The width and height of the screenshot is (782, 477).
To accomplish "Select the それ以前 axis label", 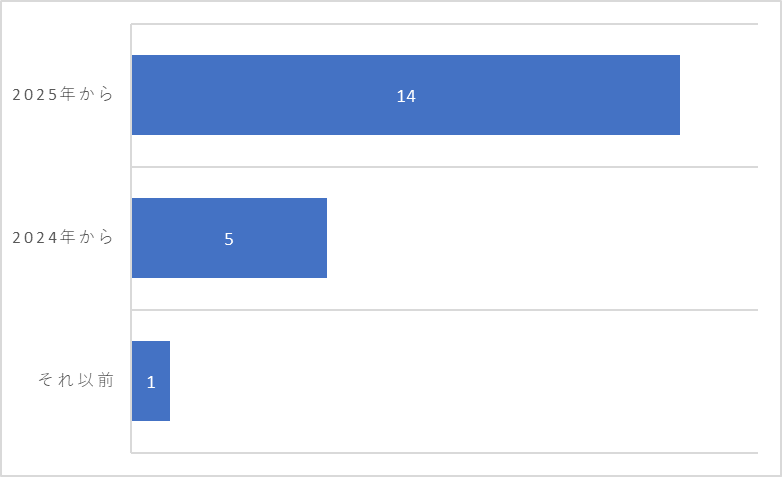I will [x=76, y=380].
